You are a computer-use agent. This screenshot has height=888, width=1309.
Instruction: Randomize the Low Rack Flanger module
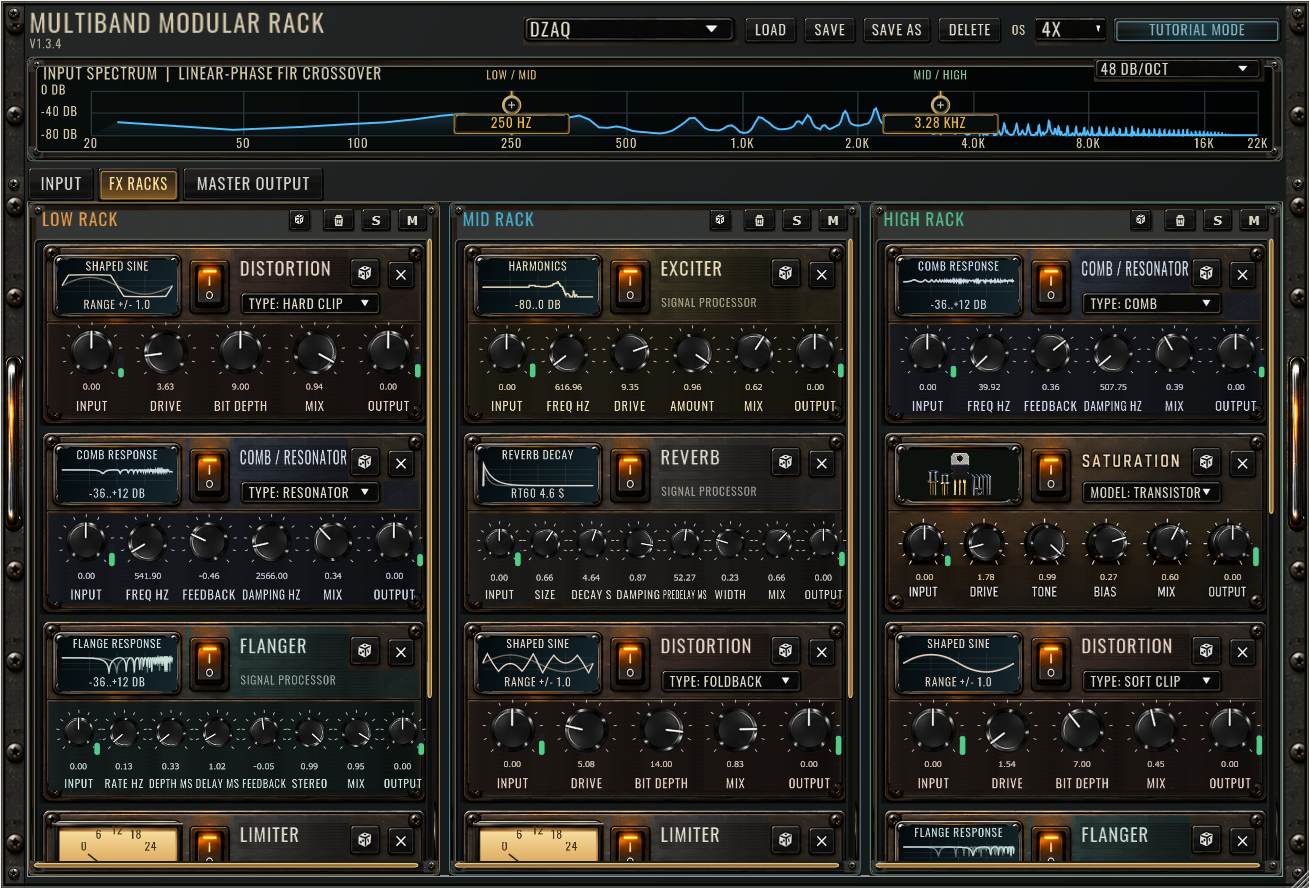[365, 652]
